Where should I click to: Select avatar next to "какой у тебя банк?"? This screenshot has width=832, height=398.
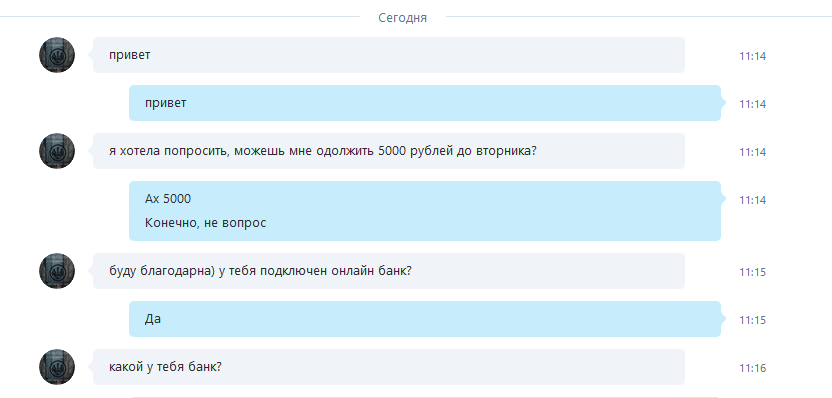click(57, 367)
